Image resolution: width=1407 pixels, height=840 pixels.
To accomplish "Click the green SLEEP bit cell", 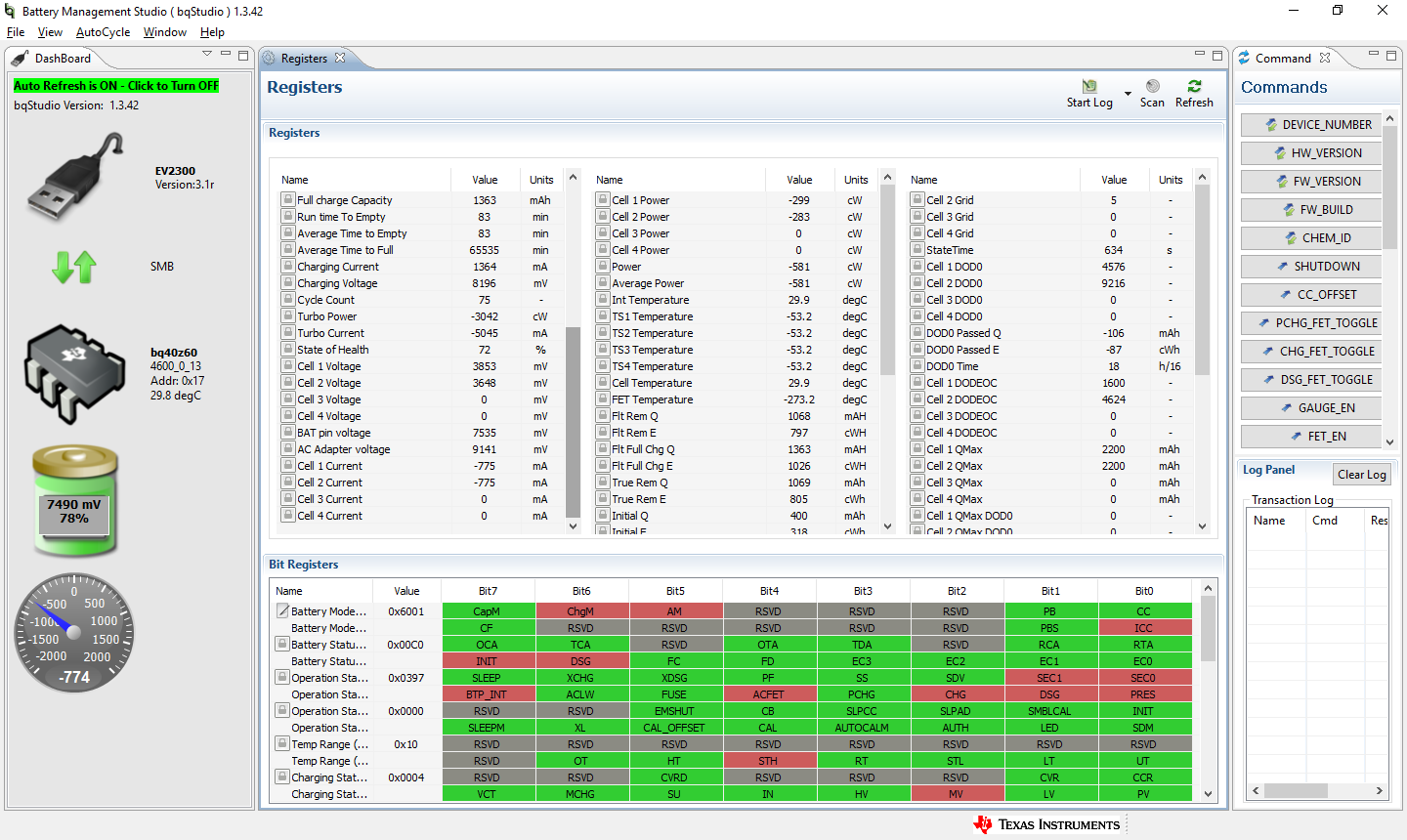I will [488, 678].
